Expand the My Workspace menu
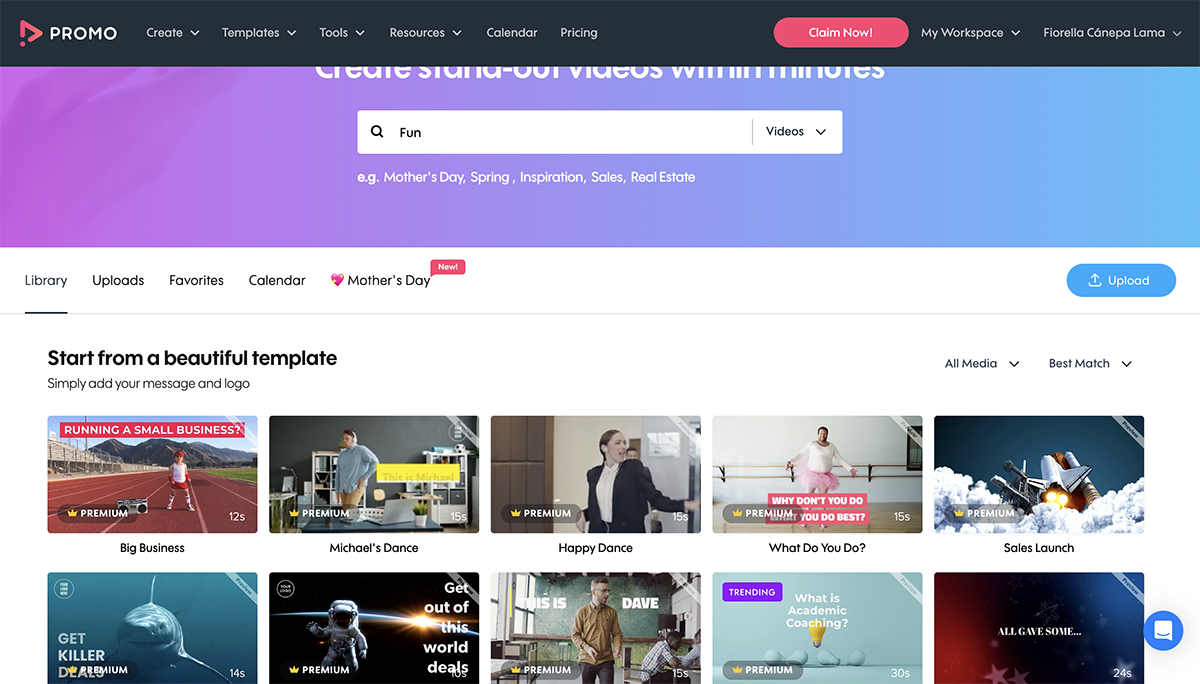This screenshot has width=1200, height=684. coord(969,33)
